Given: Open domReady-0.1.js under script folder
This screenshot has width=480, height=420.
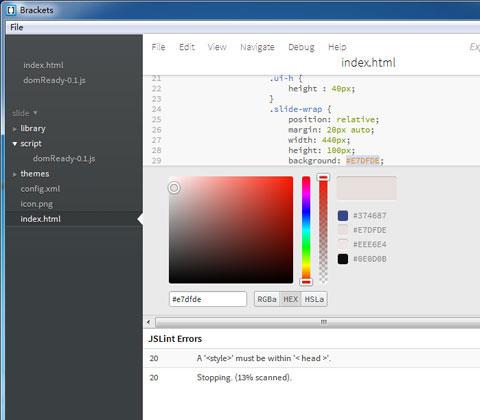Looking at the screenshot, I should tap(64, 159).
